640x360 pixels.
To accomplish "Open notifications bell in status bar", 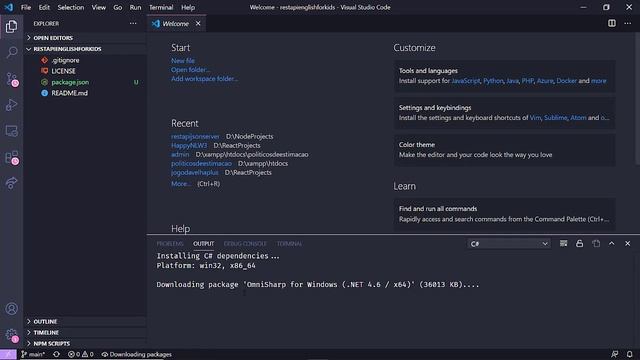I will [629, 354].
